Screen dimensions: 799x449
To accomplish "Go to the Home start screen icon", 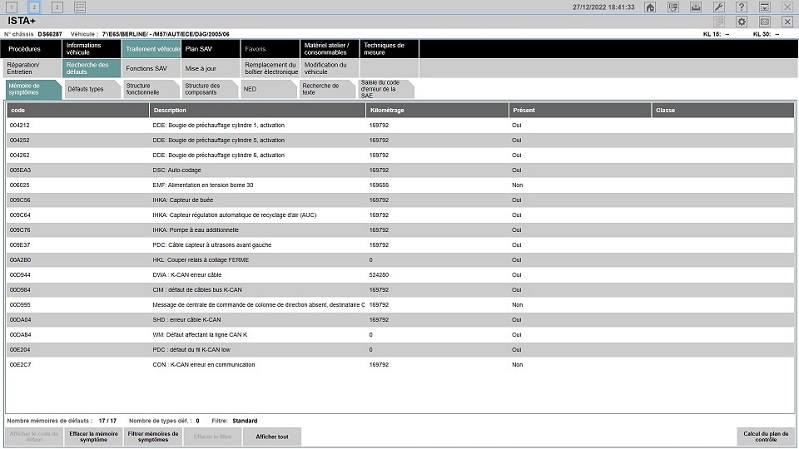I will pos(650,7).
